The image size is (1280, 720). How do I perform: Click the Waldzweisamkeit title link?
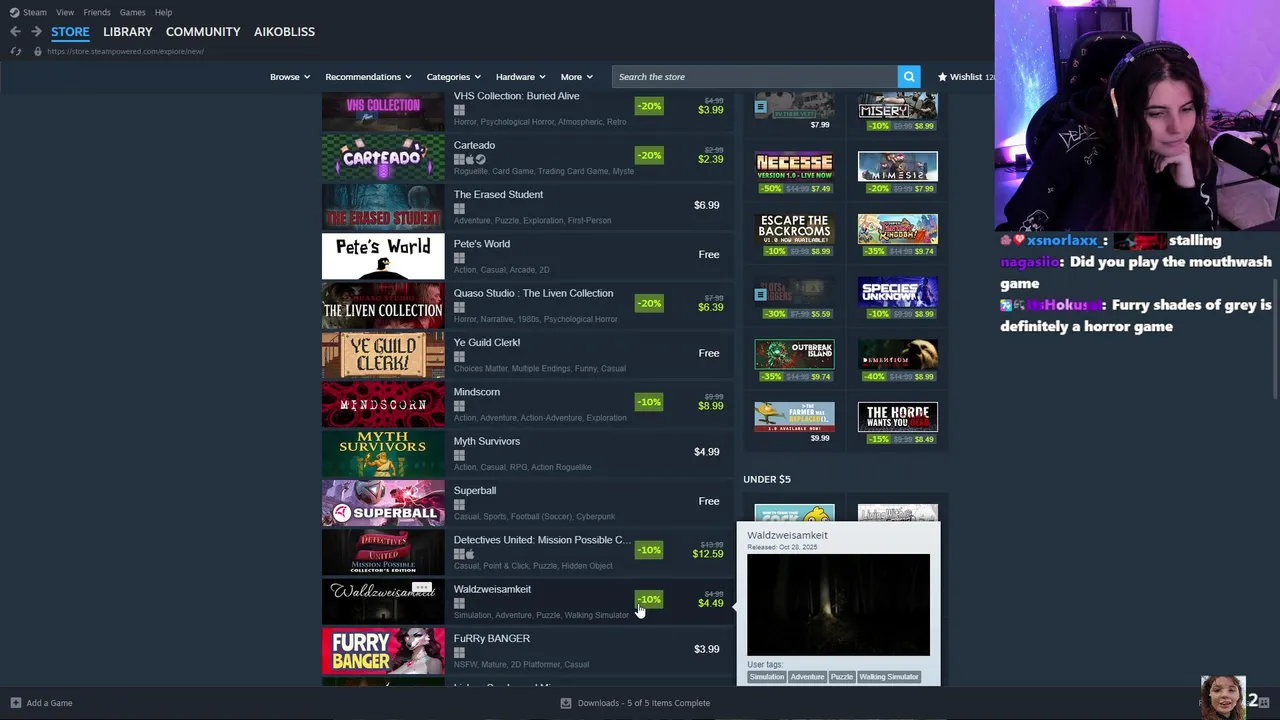coord(492,589)
